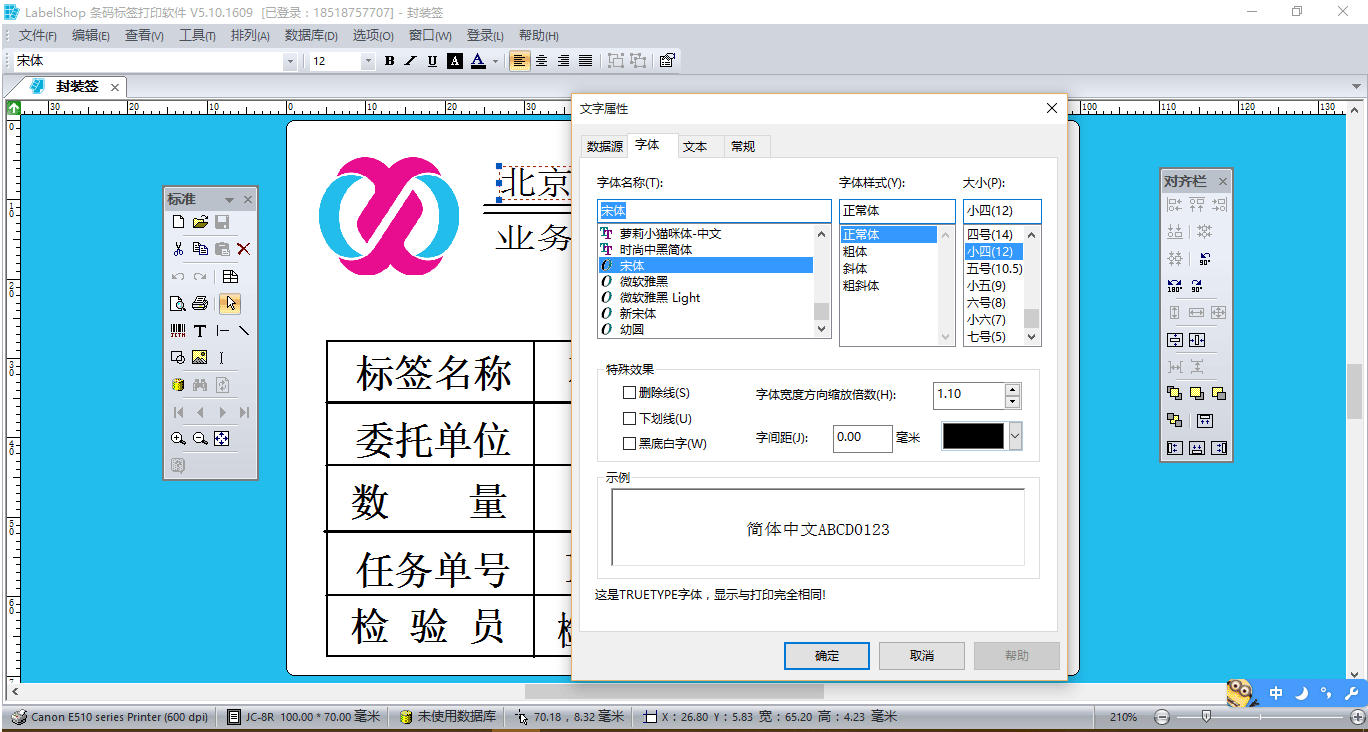Open Print Preview magnifier-page icon
The height and width of the screenshot is (732, 1368).
[x=178, y=303]
